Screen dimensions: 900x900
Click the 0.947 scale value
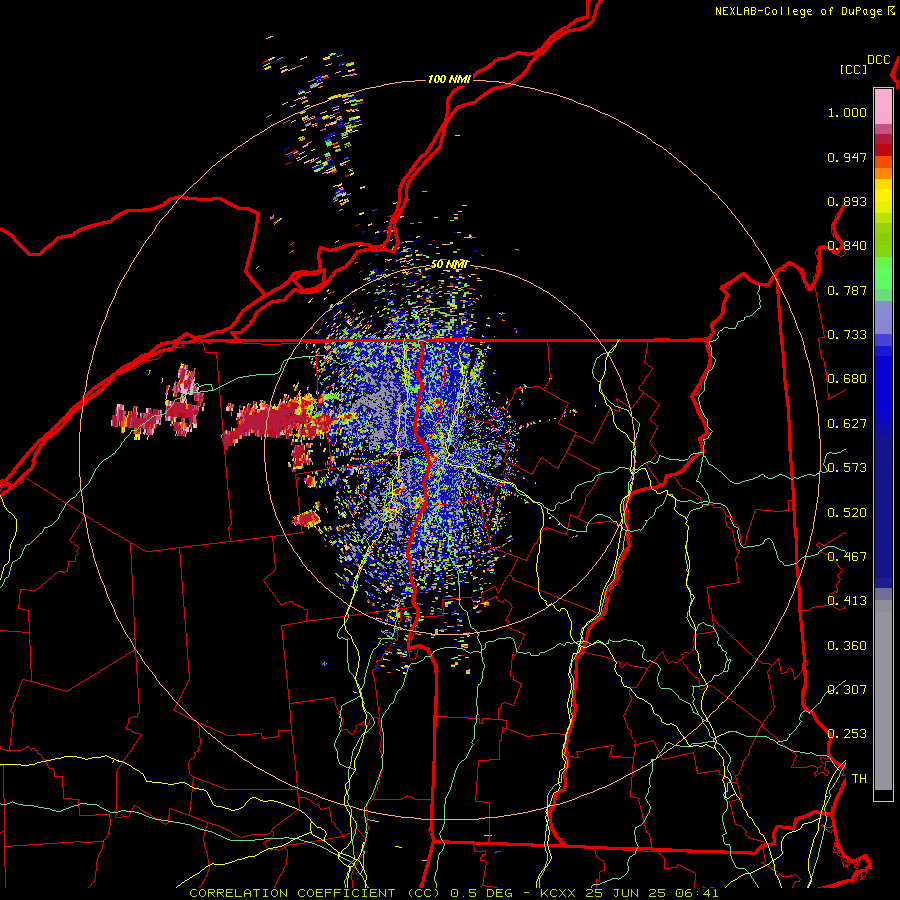coord(847,157)
